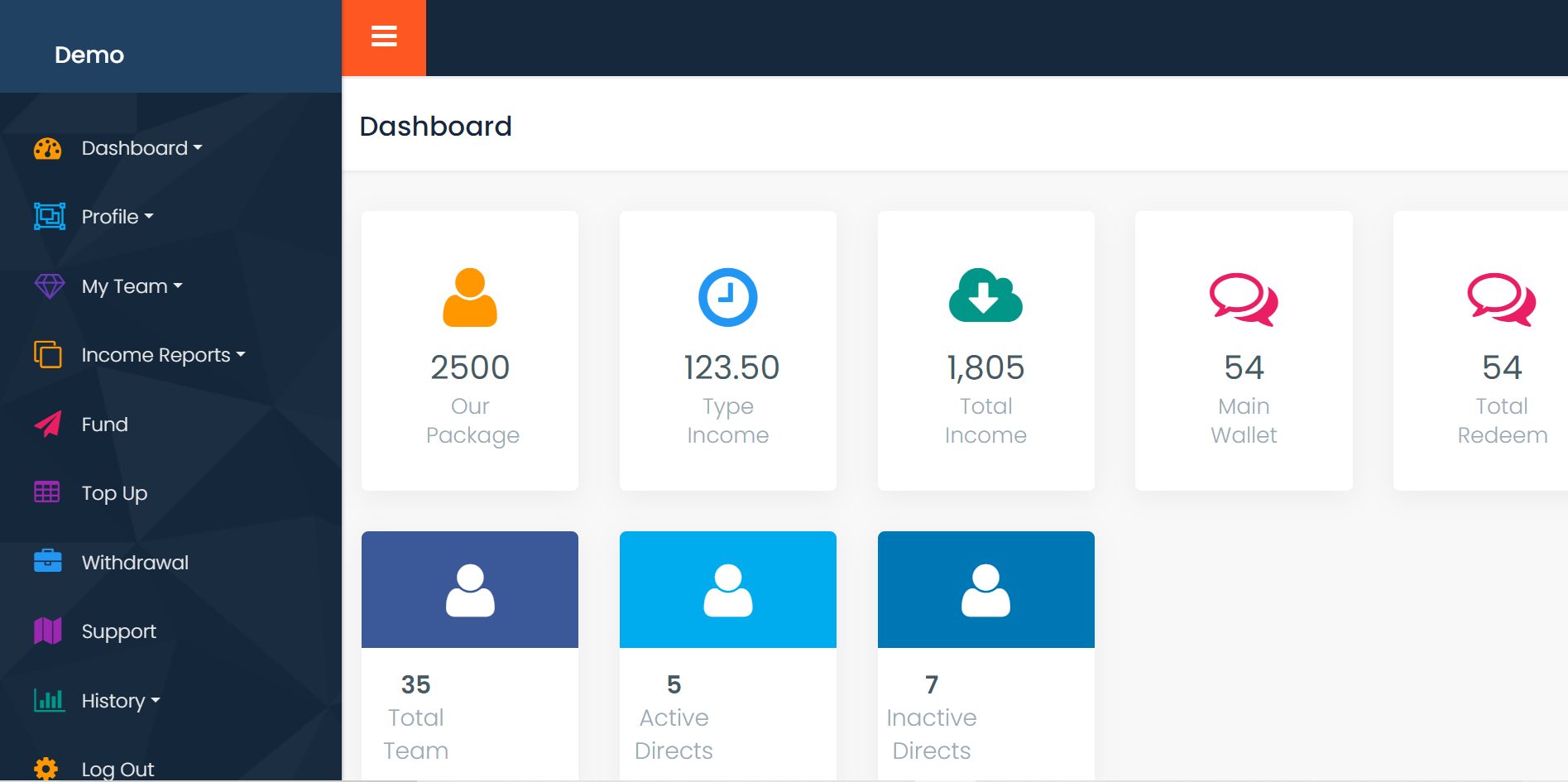Click the purple grid Top Up icon
This screenshot has height=782, width=1568.
tap(47, 492)
